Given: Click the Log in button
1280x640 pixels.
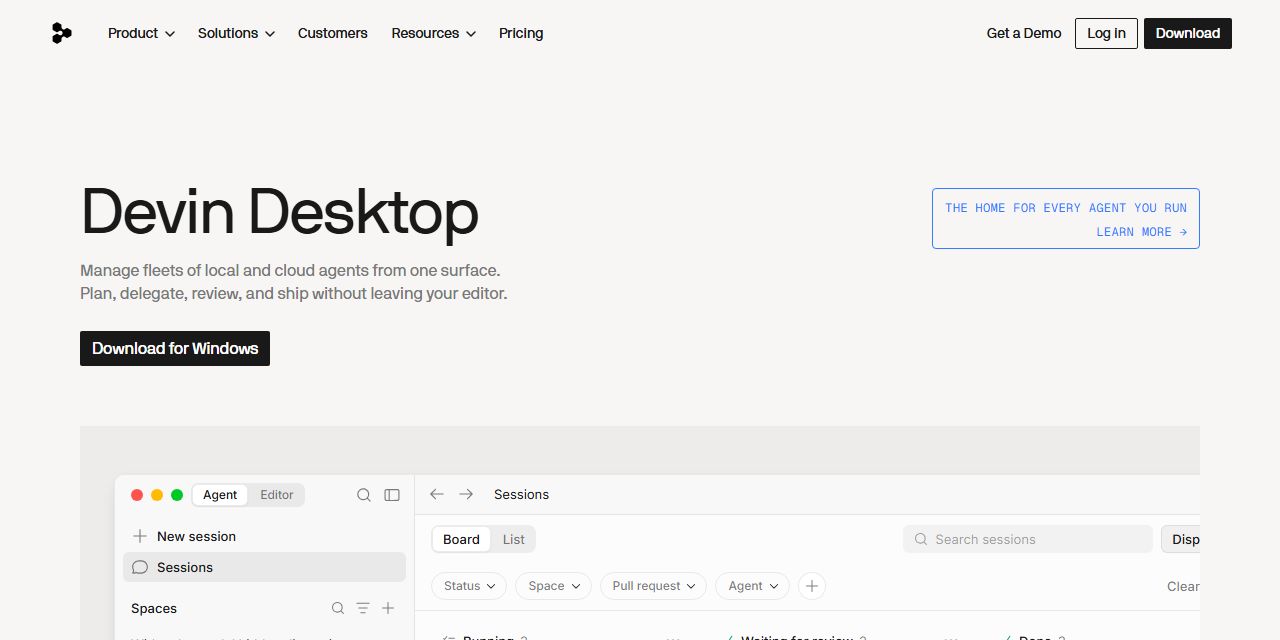Looking at the screenshot, I should [x=1106, y=33].
